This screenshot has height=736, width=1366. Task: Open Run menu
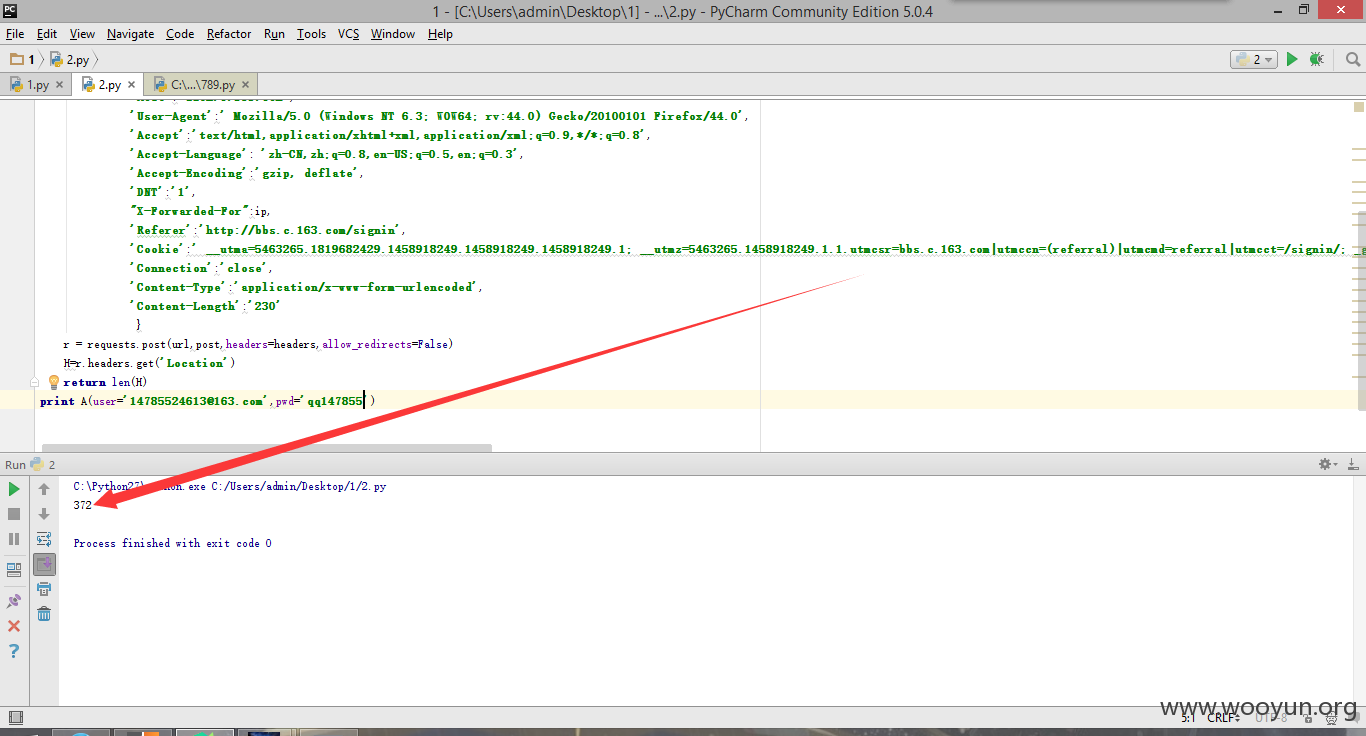(x=275, y=34)
